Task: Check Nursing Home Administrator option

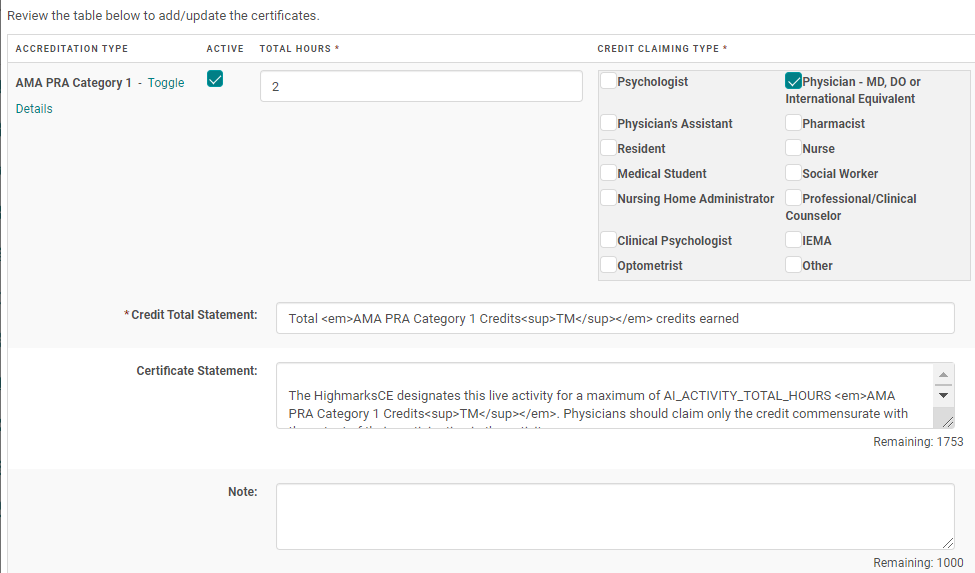Action: [608, 198]
